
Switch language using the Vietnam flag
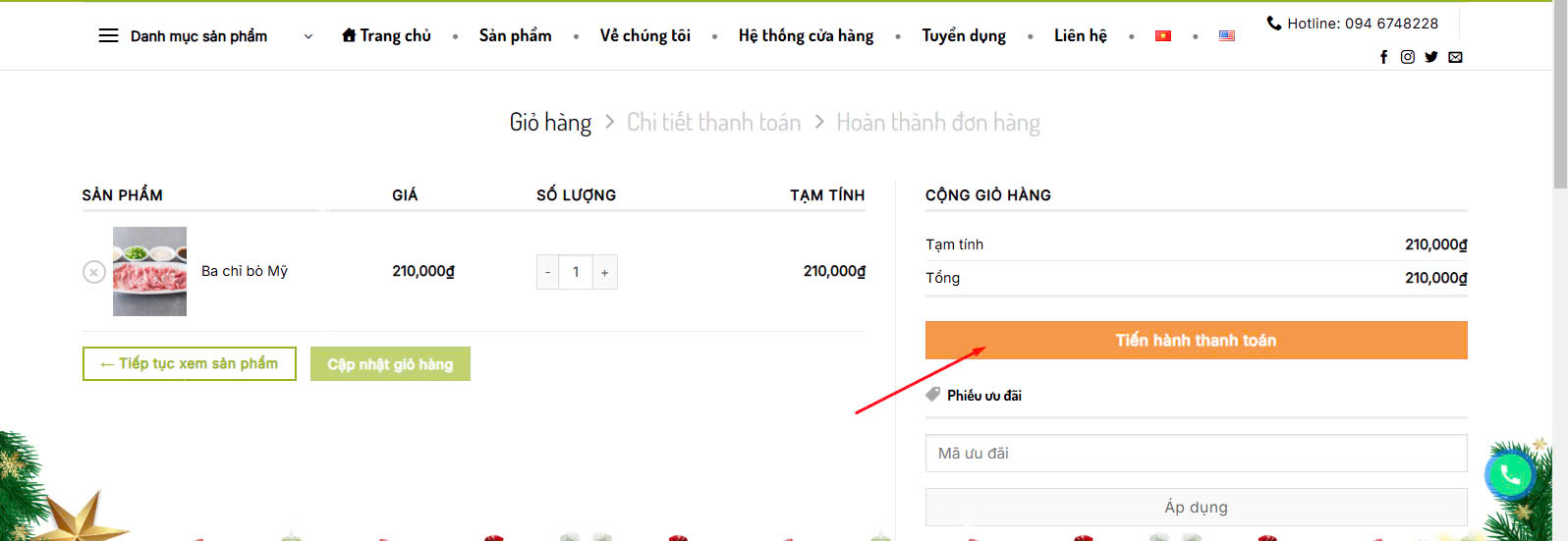(1163, 36)
